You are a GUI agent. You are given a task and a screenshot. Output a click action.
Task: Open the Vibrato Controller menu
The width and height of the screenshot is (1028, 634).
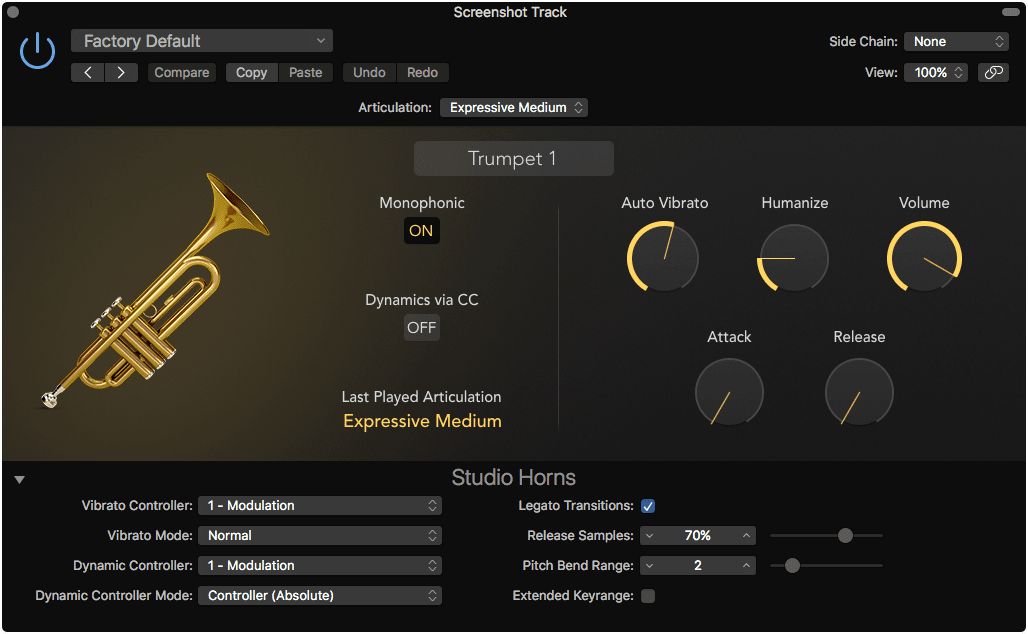(x=320, y=506)
